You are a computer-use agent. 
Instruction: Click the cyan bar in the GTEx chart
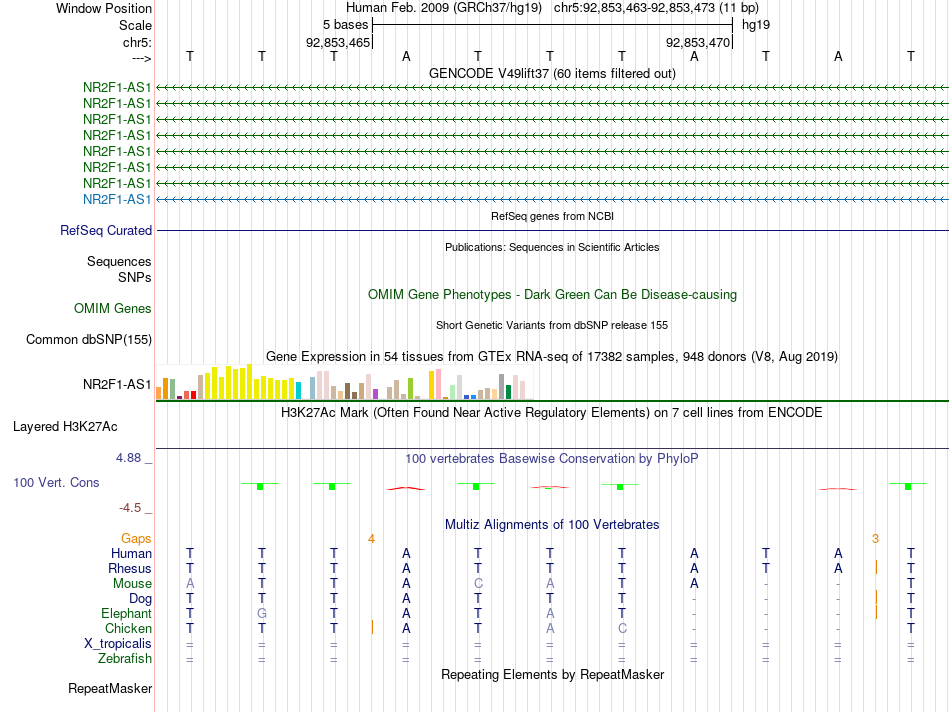coord(298,391)
